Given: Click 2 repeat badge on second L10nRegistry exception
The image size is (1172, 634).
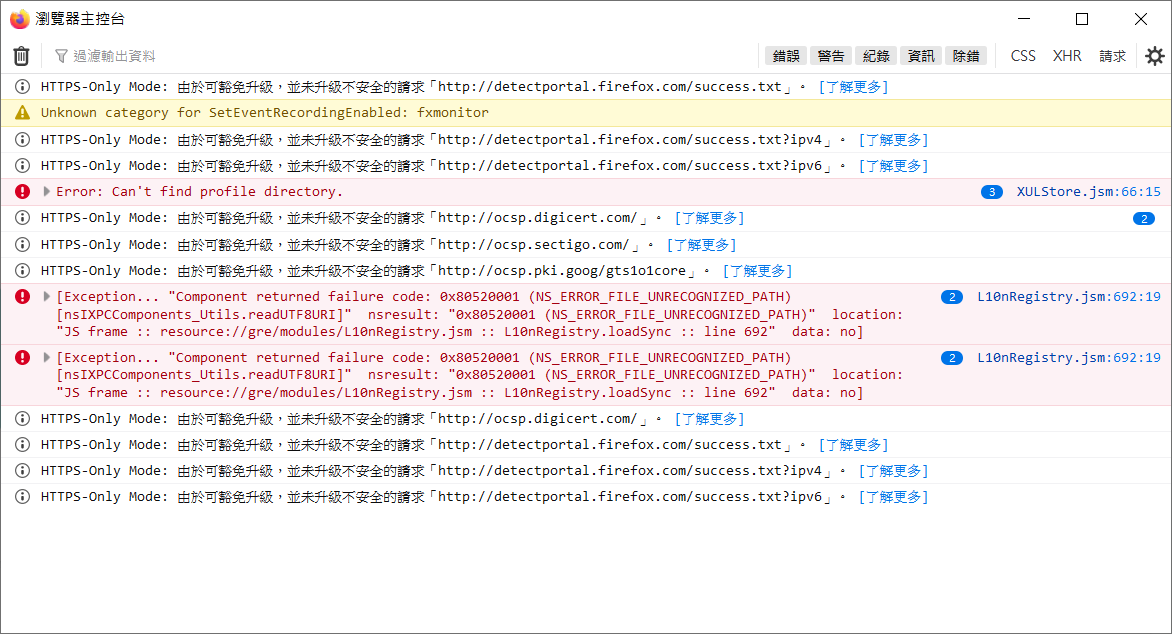Looking at the screenshot, I should coord(952,358).
